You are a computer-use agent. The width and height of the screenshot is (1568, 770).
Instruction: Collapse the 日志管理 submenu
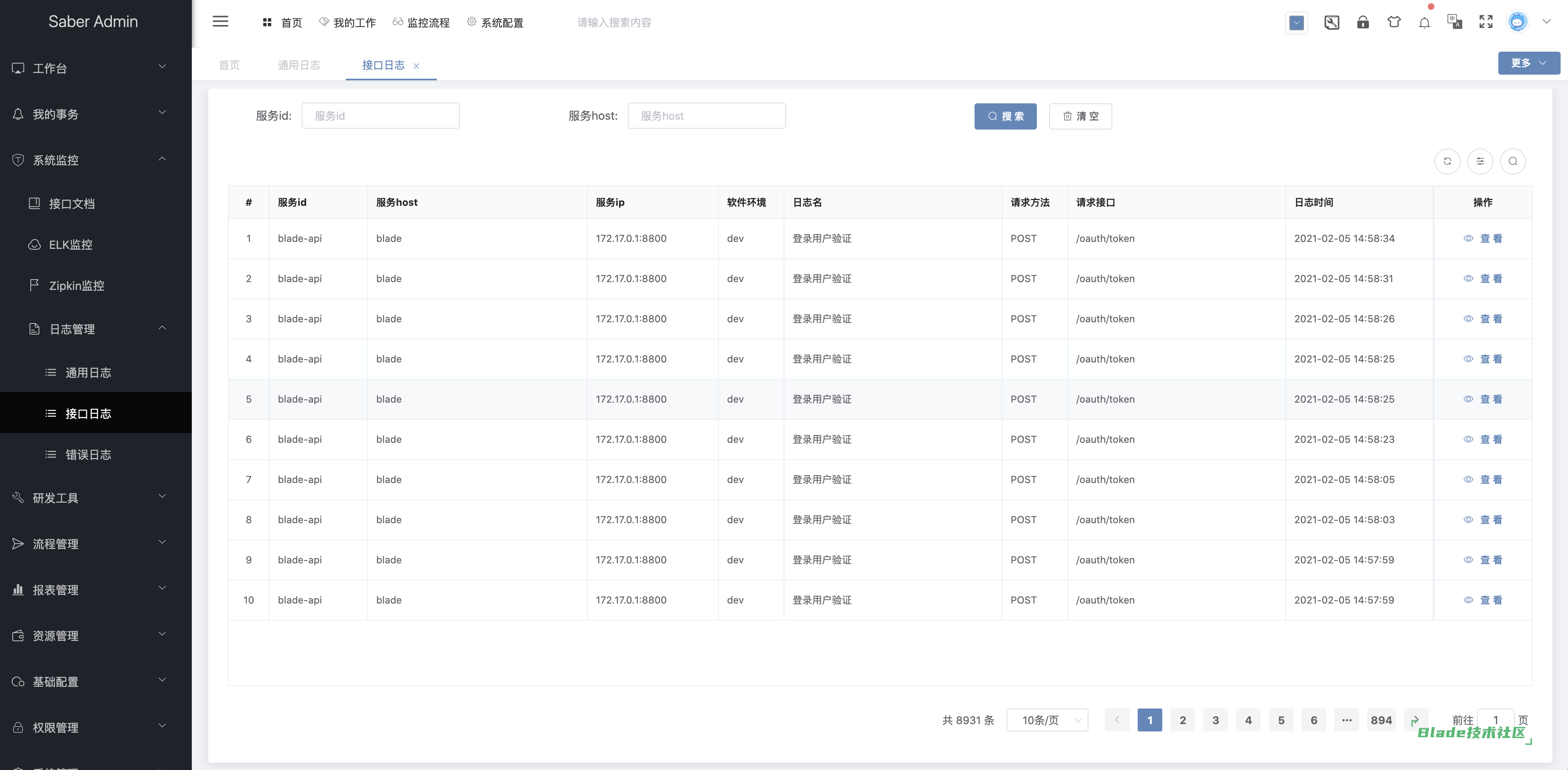95,329
